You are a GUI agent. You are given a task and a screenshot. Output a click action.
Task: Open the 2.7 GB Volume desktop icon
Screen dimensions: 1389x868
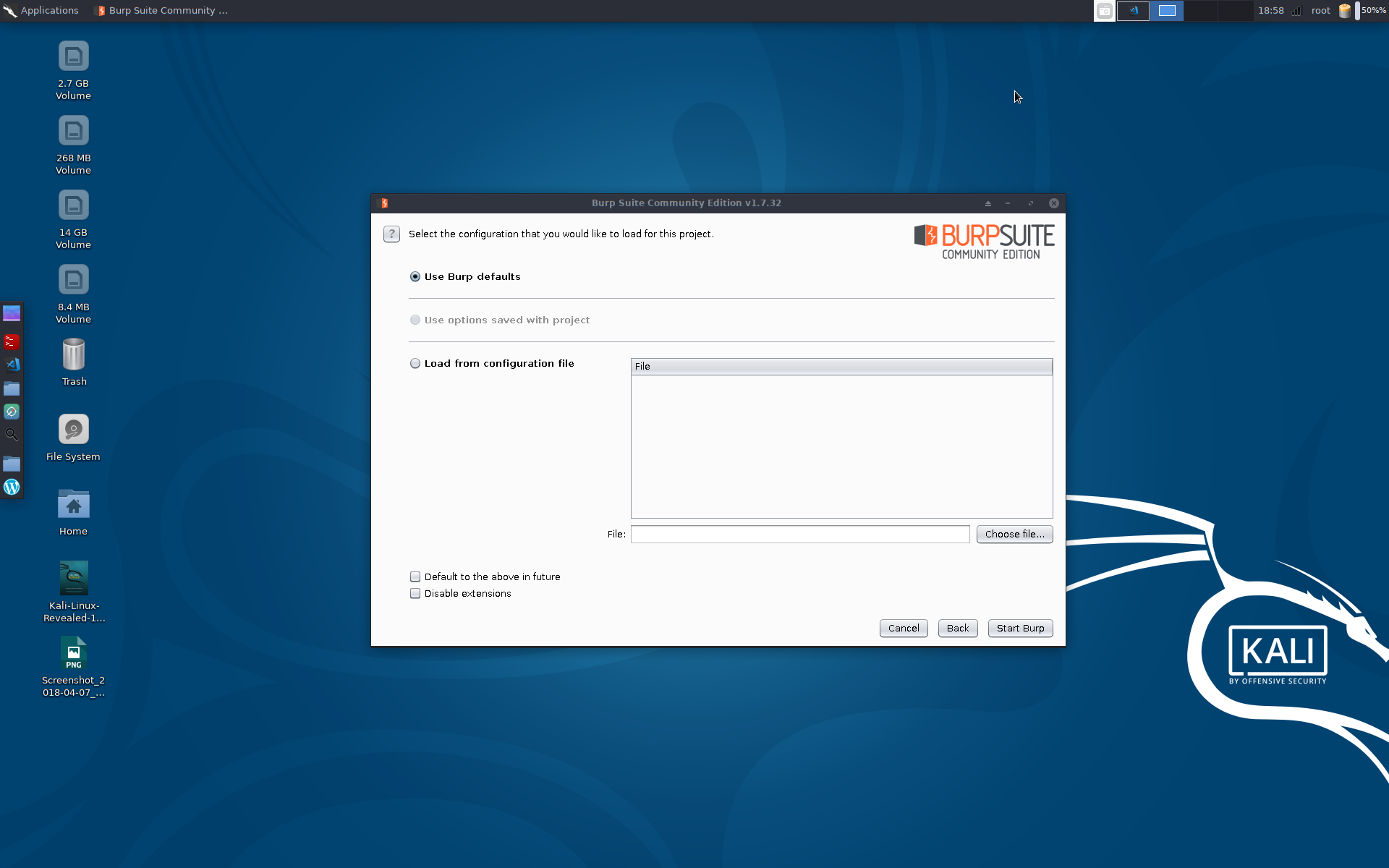pos(74,71)
